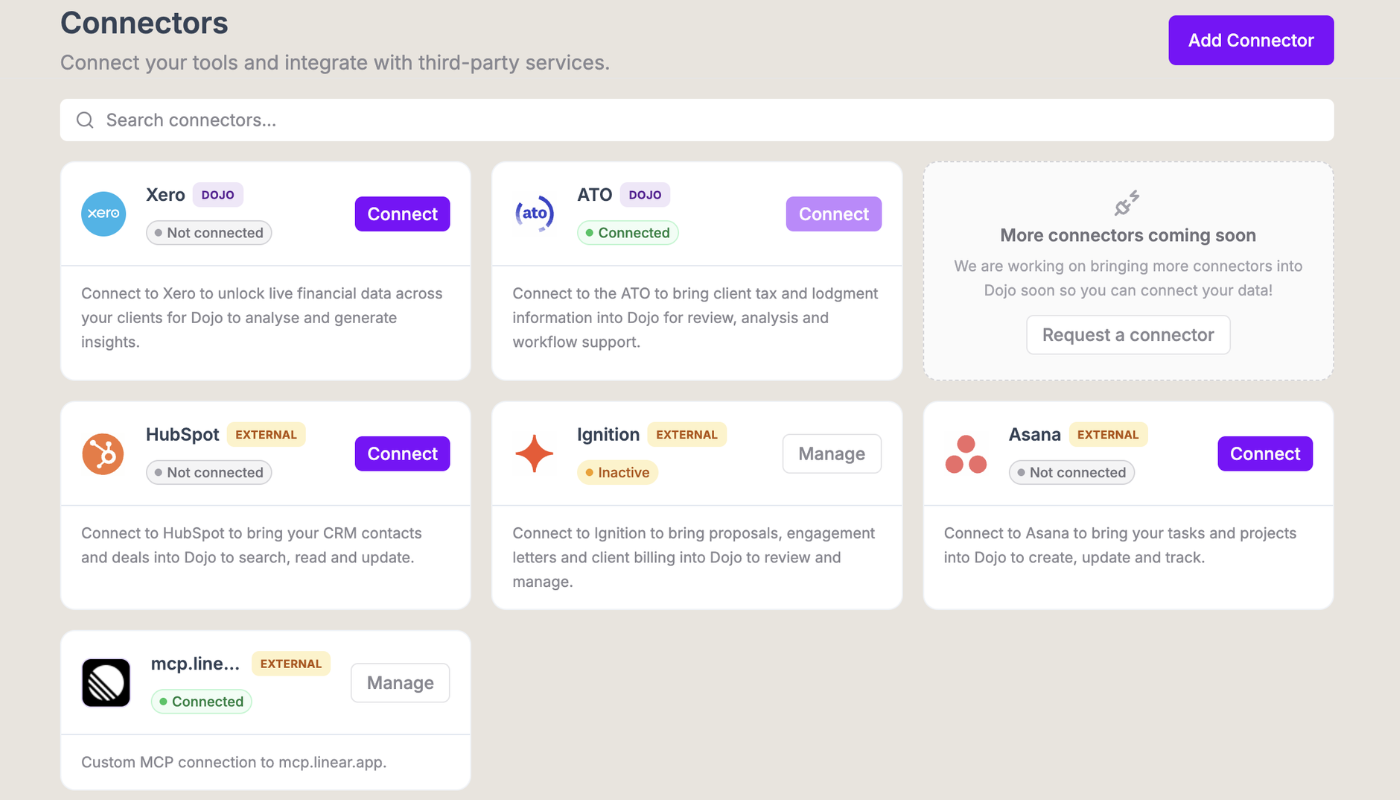Click Asana's Not connected status pill
Viewport: 1400px width, 800px height.
coord(1072,473)
